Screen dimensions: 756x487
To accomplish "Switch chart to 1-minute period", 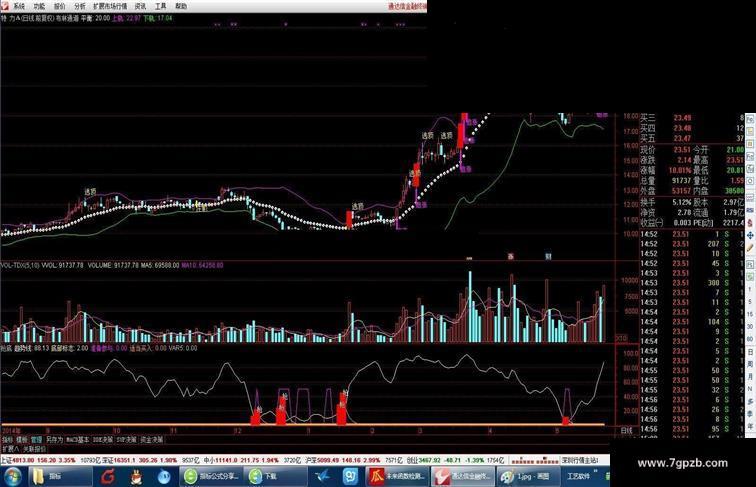I will pos(750,290).
